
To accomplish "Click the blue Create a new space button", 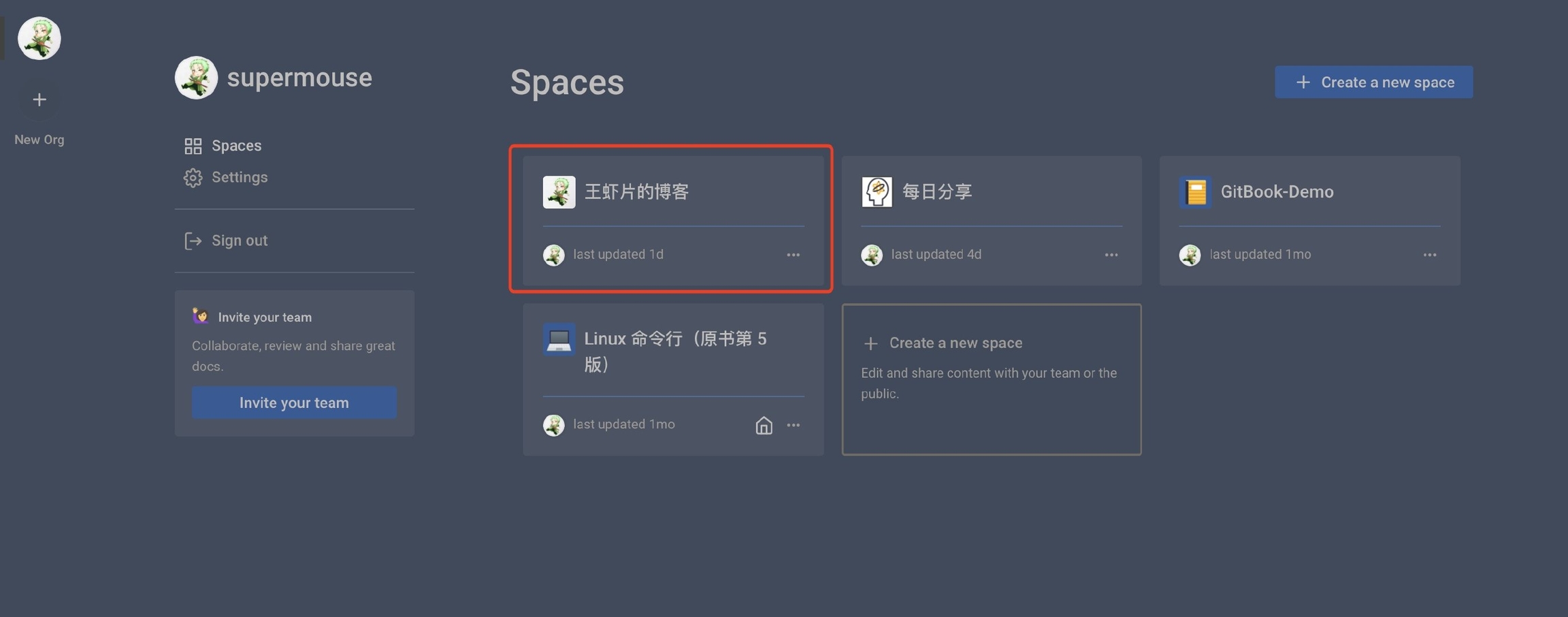I will pos(1373,82).
